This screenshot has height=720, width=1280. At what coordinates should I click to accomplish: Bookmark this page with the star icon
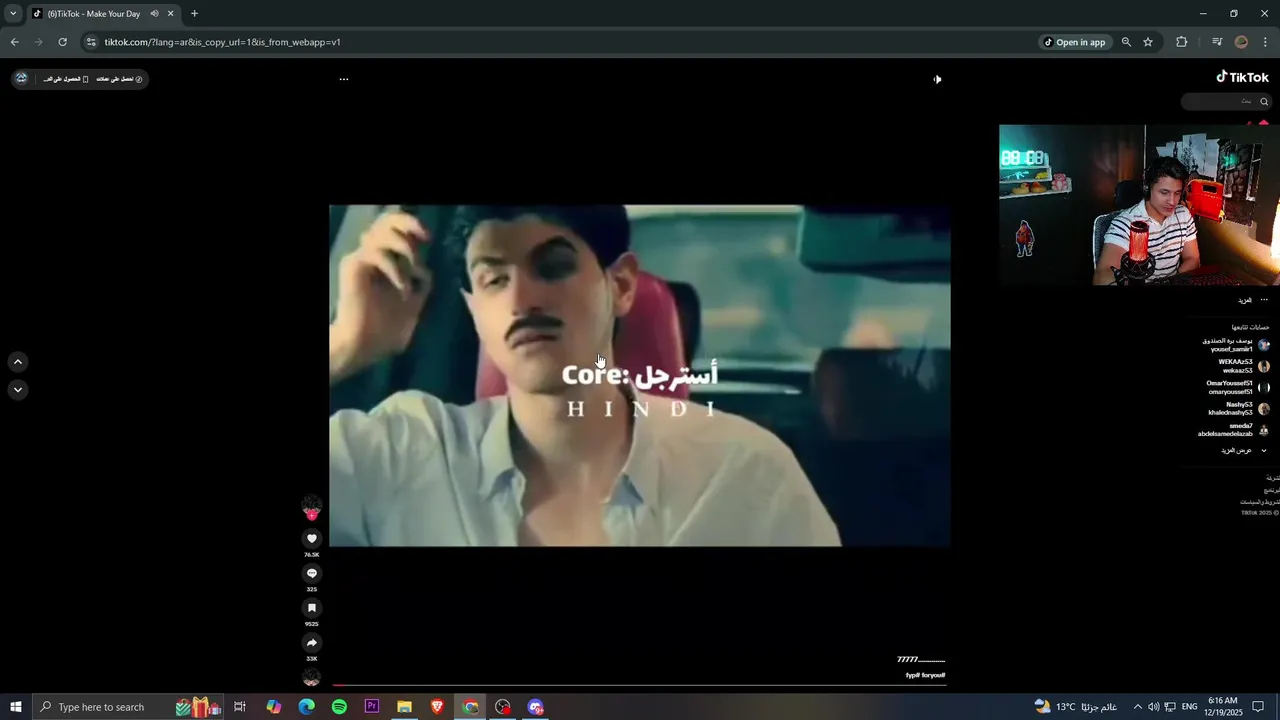[1148, 42]
